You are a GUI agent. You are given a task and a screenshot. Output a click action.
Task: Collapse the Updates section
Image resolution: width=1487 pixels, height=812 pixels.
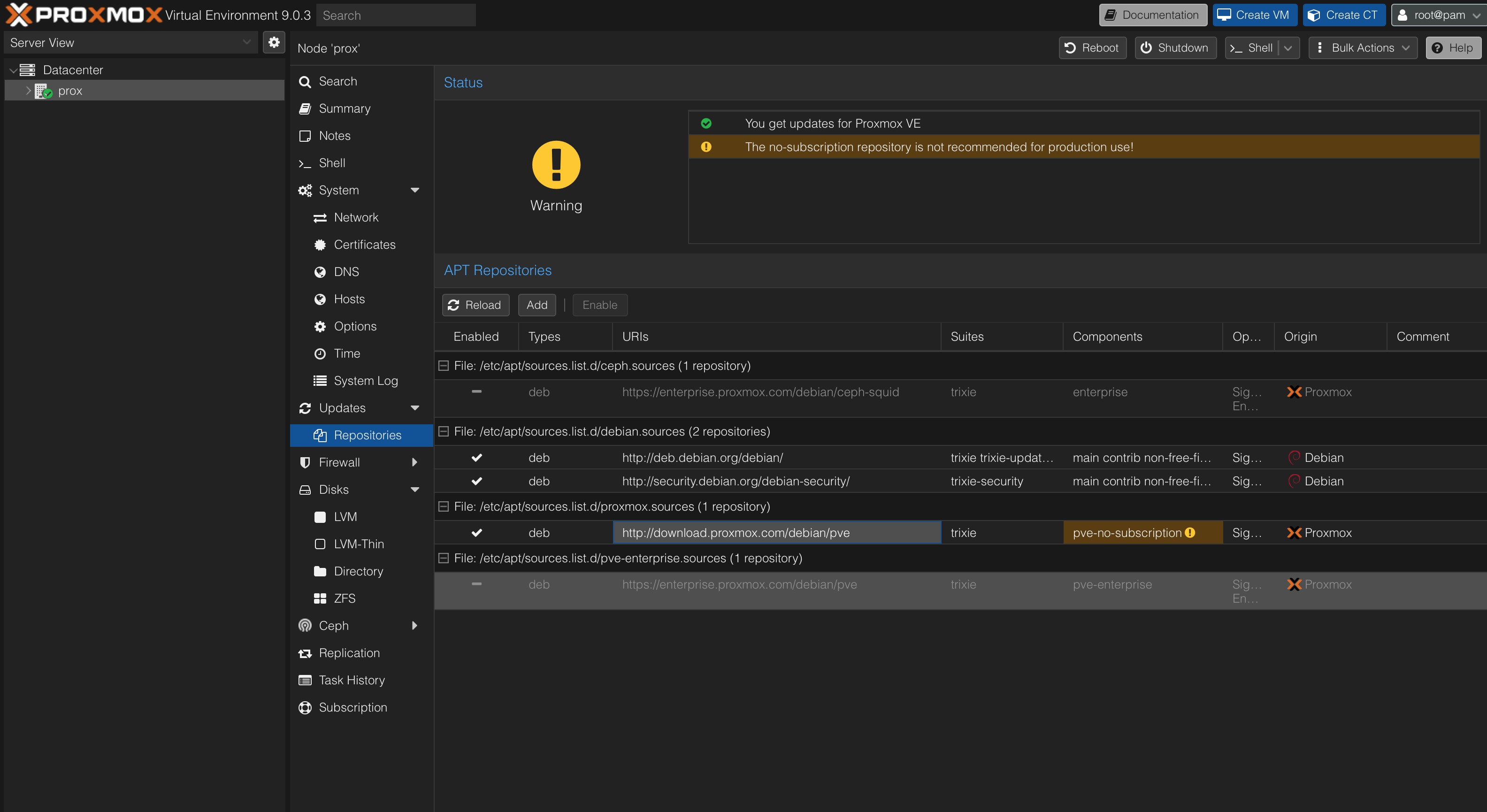pyautogui.click(x=415, y=407)
